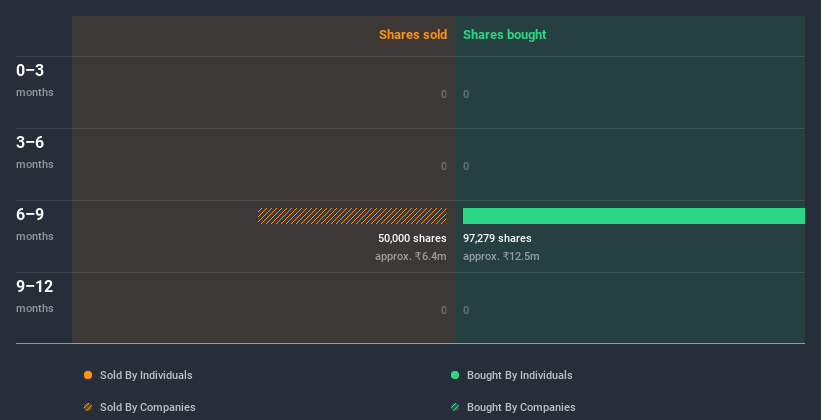This screenshot has height=420, width=821.
Task: Click the bought zero in 3–6 months row
Action: pos(466,167)
